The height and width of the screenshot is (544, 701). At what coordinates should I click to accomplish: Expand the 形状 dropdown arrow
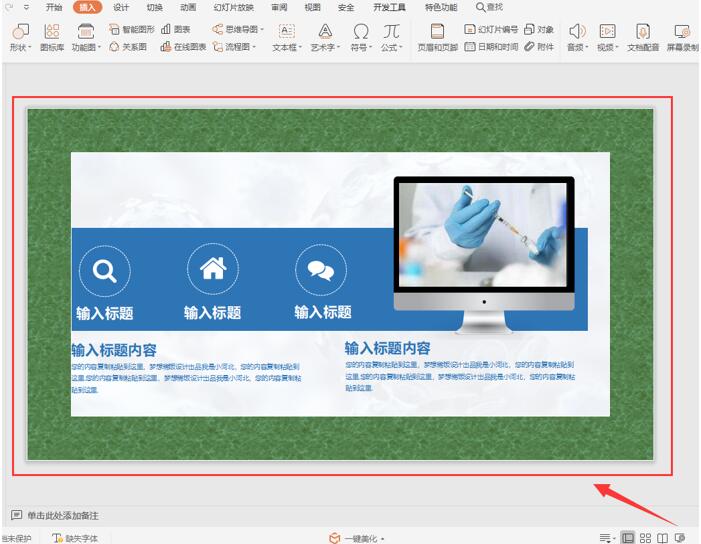[30, 47]
